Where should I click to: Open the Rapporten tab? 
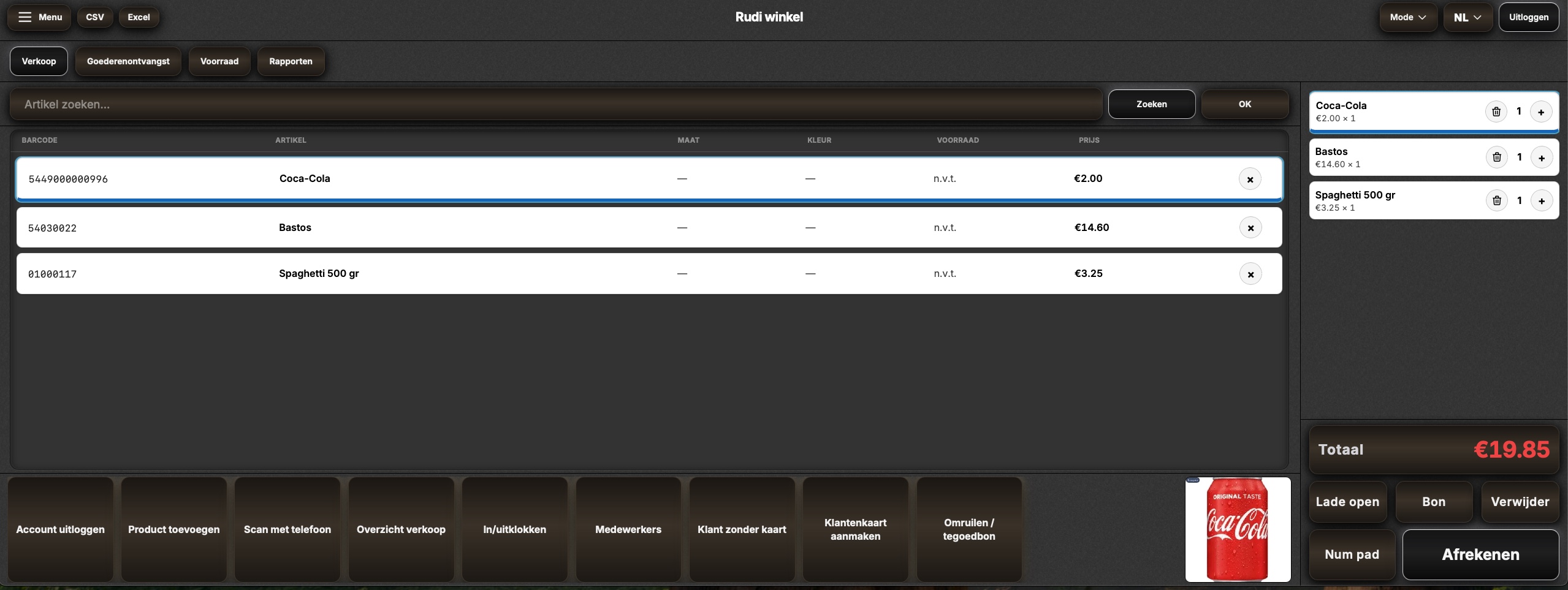point(291,61)
